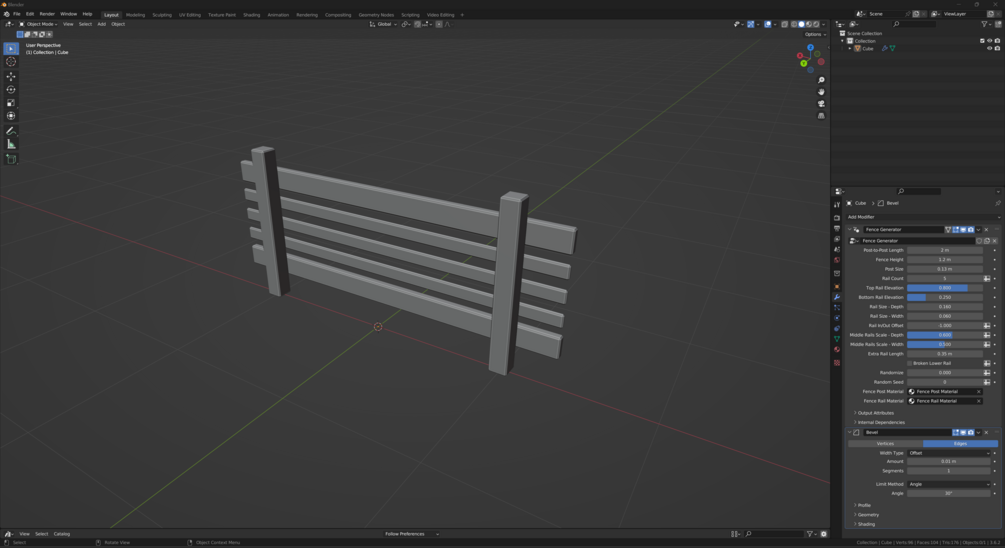Toggle Cube render camera icon in outliner
This screenshot has height=548, width=1005.
click(997, 49)
